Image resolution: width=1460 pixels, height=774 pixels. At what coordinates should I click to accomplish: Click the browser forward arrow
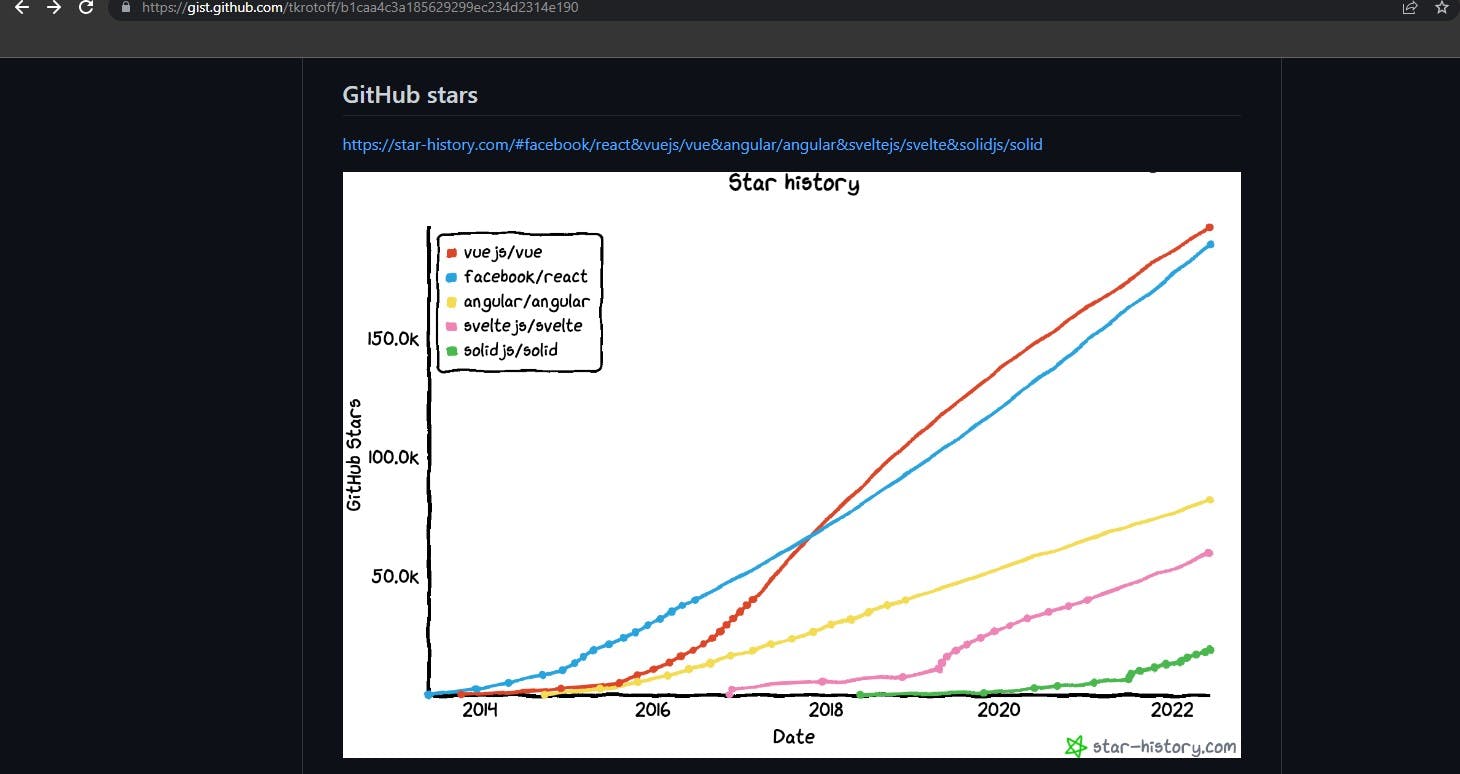coord(54,7)
